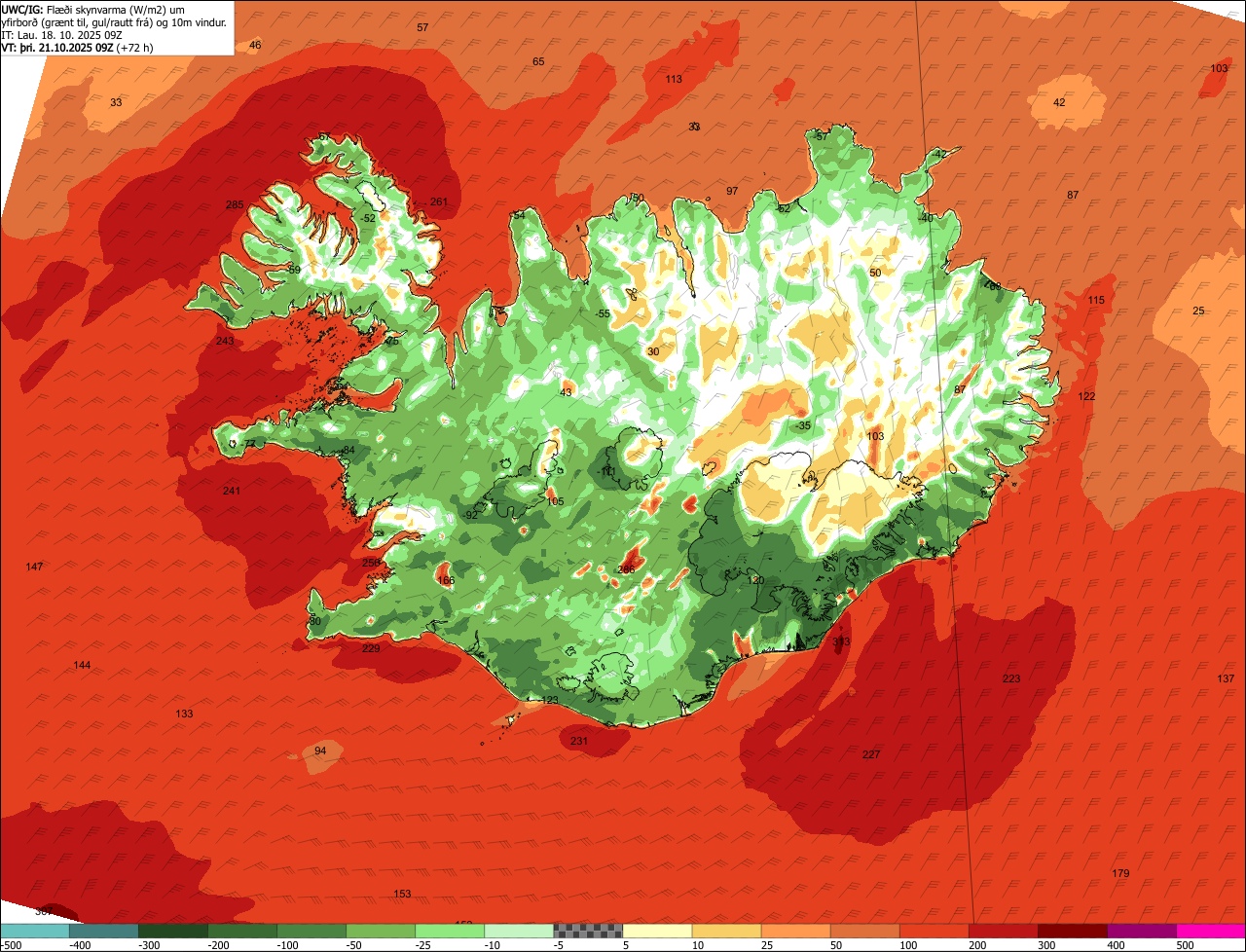
Task: Click the map value '285'
Action: pos(235,204)
